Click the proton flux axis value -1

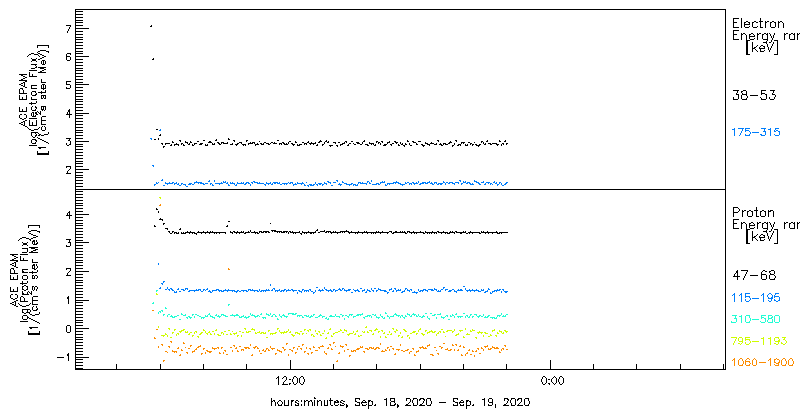tap(63, 357)
